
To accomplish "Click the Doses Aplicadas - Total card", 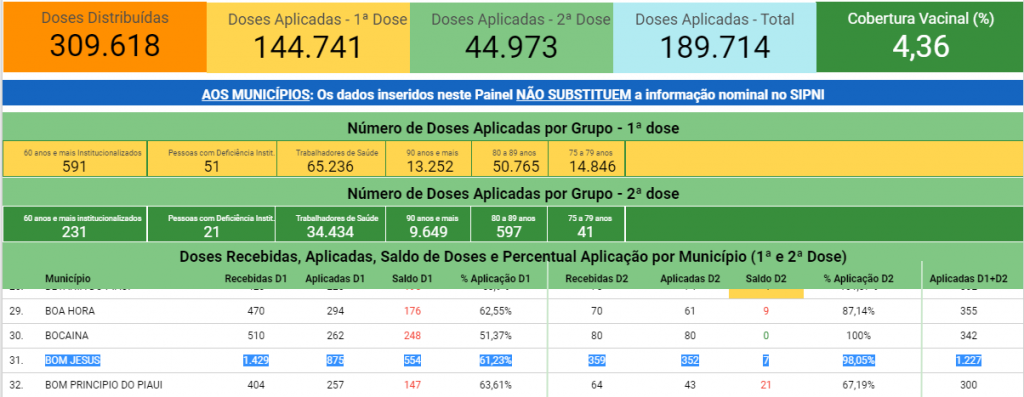I will 714,37.
